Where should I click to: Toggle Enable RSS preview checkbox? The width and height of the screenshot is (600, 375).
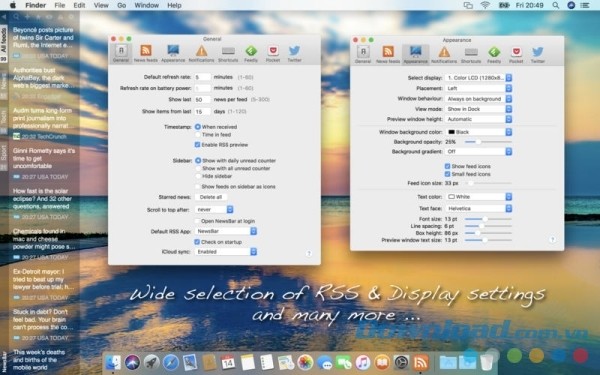(x=197, y=145)
